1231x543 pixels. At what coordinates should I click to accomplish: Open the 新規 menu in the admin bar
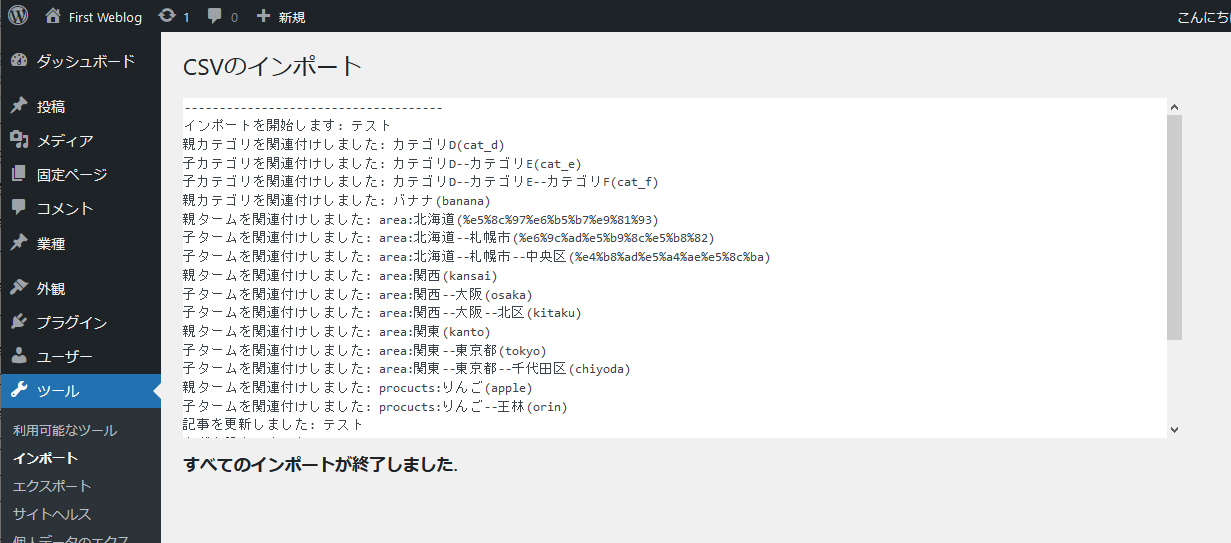[x=292, y=17]
